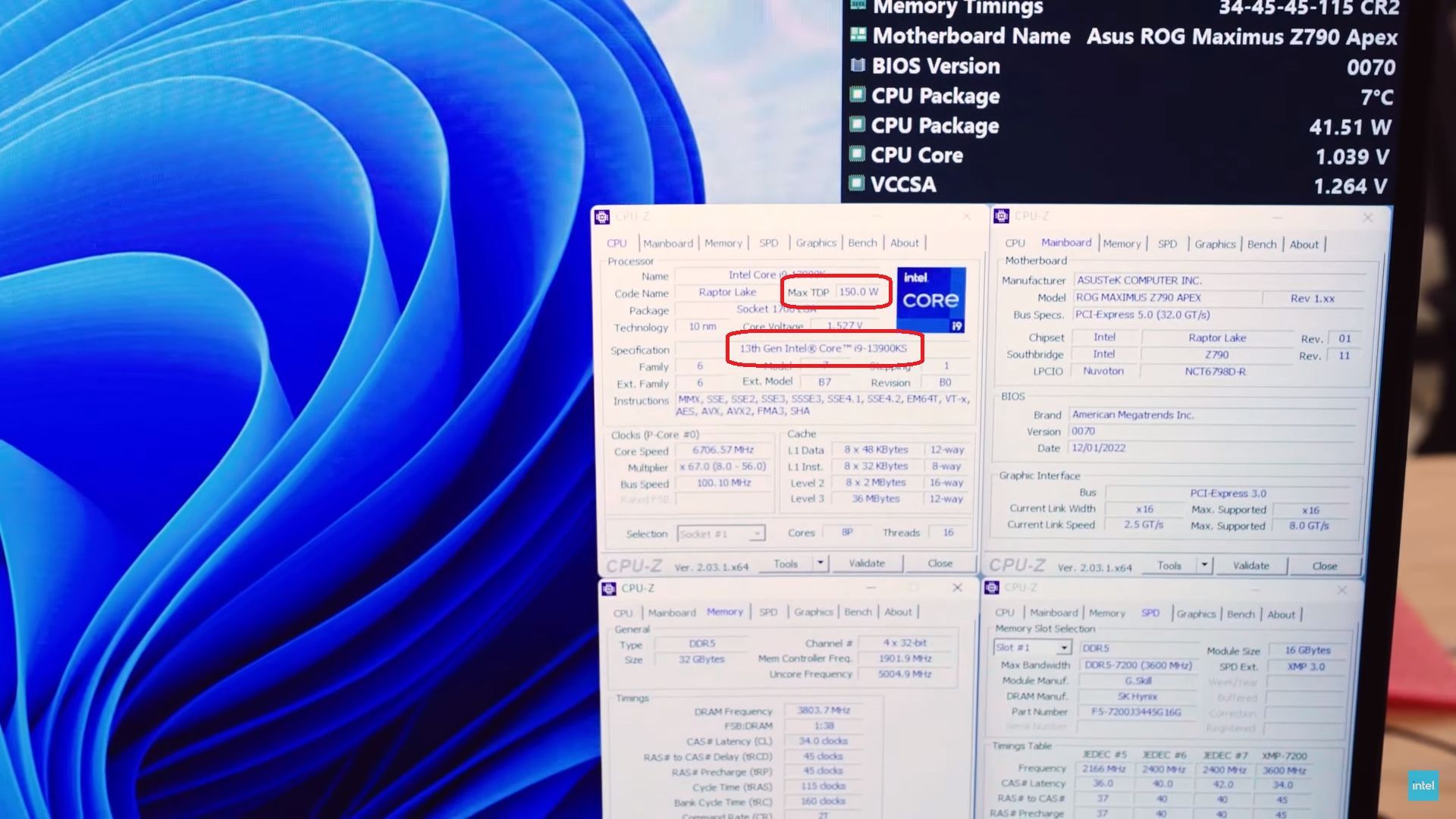
Task: Switch to the SPD tab in the CPU window
Action: click(769, 243)
